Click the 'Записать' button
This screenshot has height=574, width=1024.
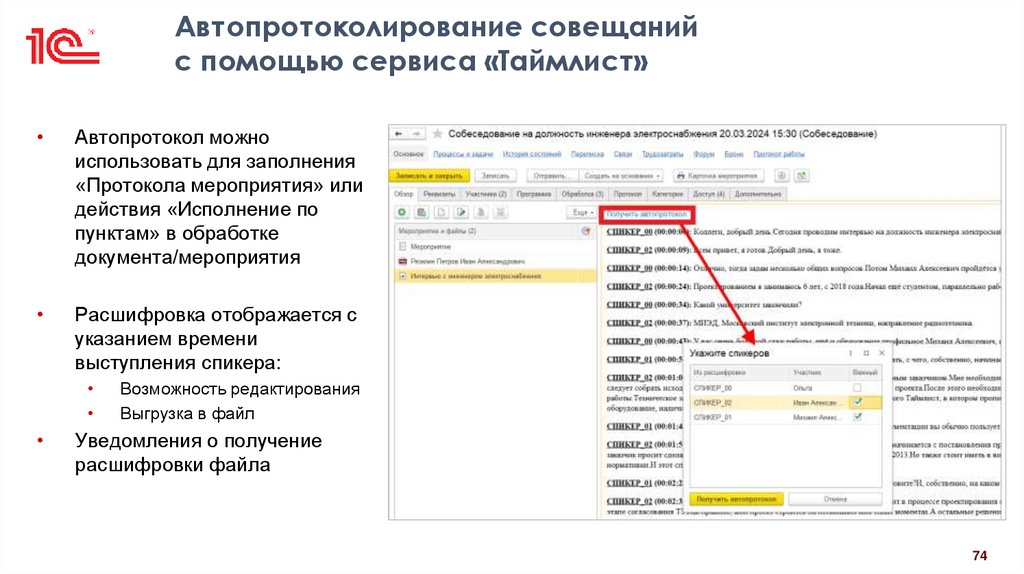495,176
